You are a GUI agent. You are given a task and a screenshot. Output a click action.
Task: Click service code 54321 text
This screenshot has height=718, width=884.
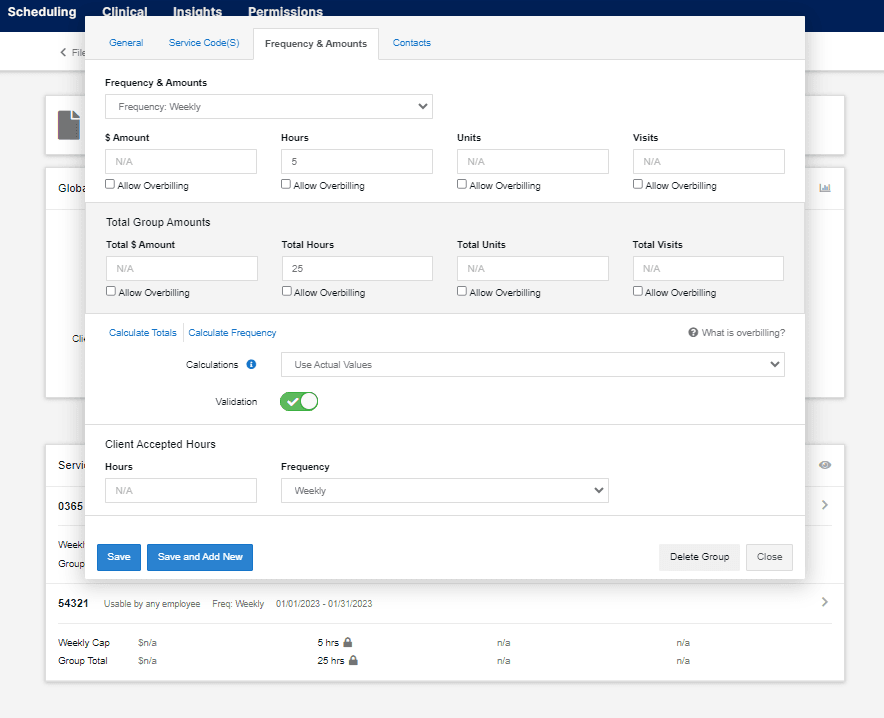[73, 603]
